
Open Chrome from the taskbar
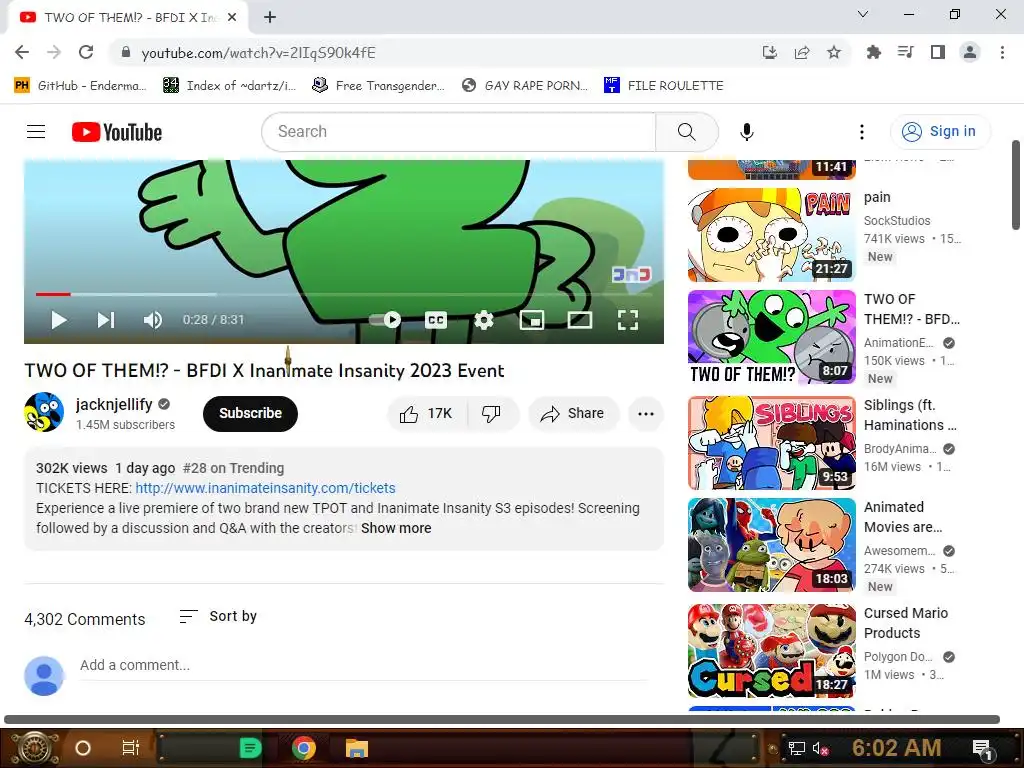(x=304, y=748)
